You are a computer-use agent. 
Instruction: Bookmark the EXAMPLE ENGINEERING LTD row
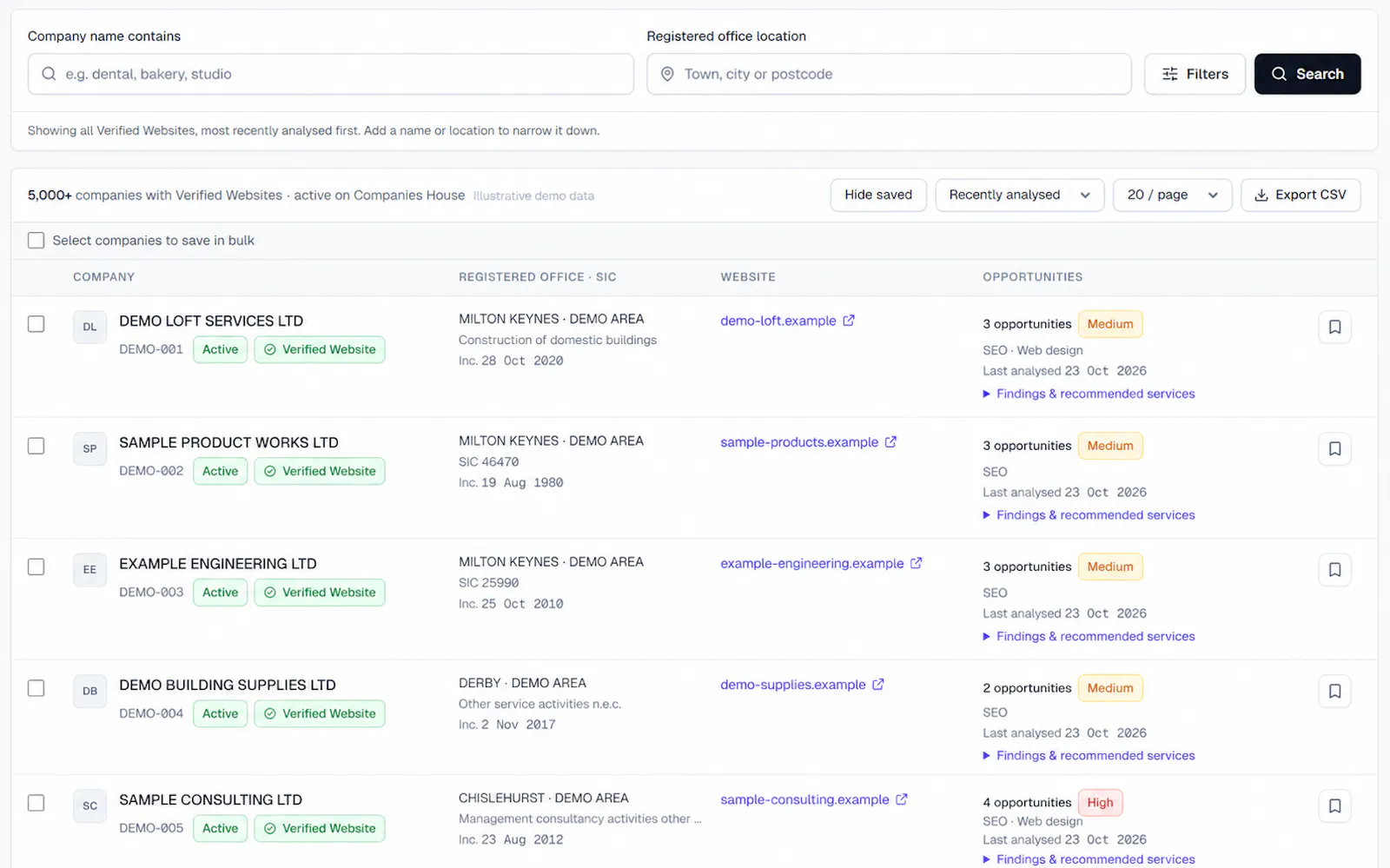(1334, 569)
